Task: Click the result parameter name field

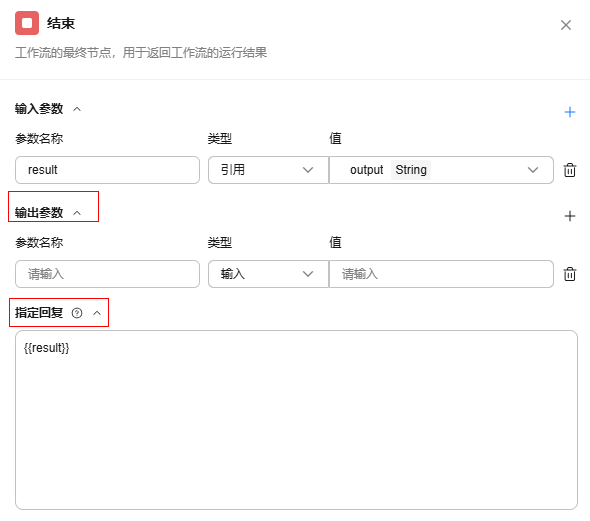Action: point(107,170)
